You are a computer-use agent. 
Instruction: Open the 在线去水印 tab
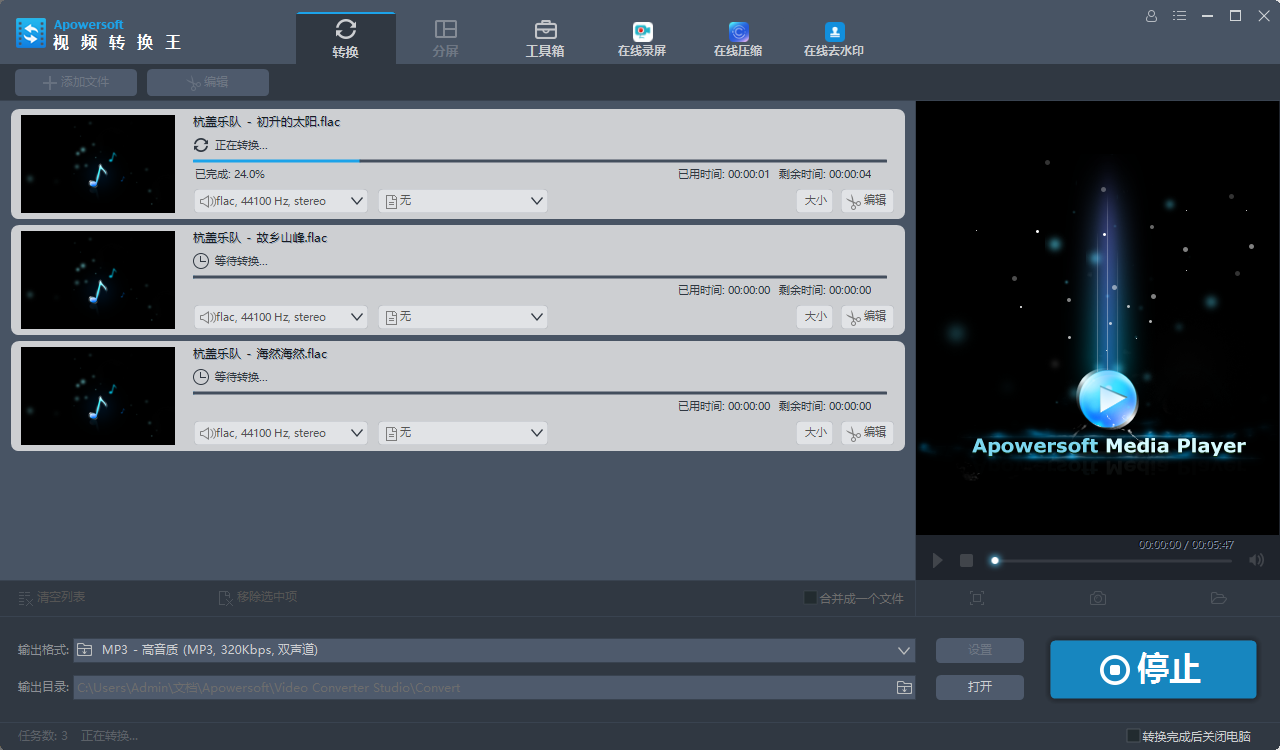(834, 38)
